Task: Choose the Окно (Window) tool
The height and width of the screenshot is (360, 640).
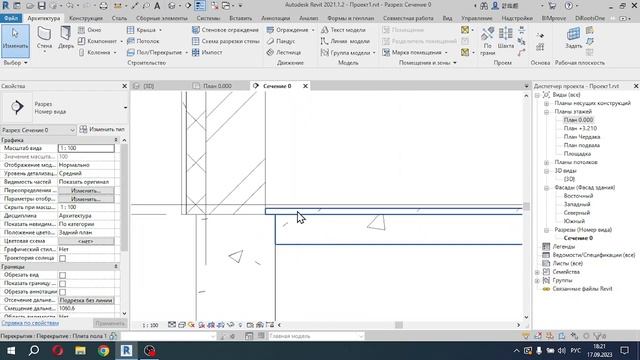Action: pos(90,30)
